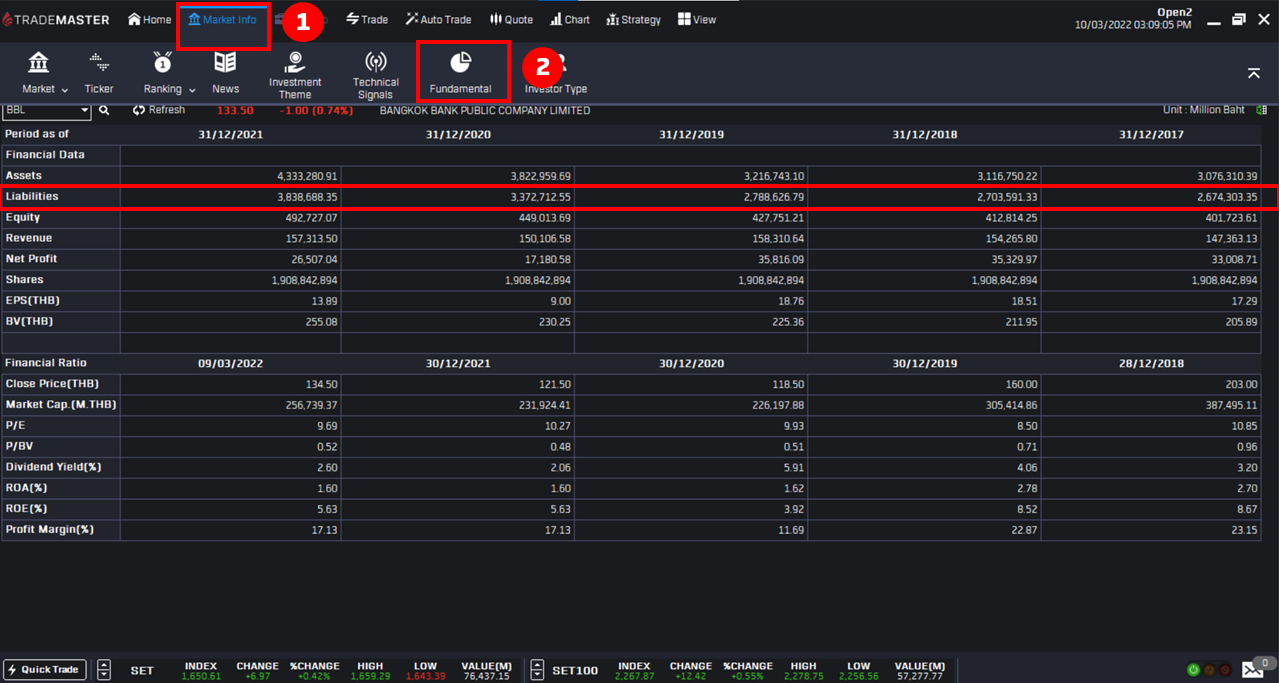The image size is (1279, 683).
Task: Click the 31/12/2021 column header
Action: 231,134
